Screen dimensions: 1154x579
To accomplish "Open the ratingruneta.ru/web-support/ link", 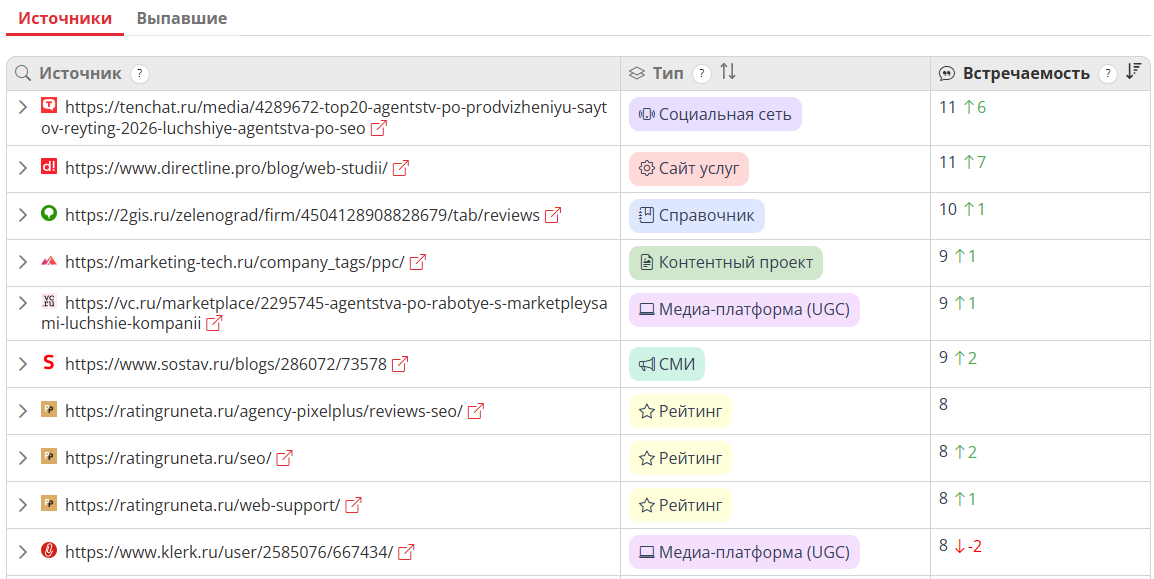I will click(202, 505).
